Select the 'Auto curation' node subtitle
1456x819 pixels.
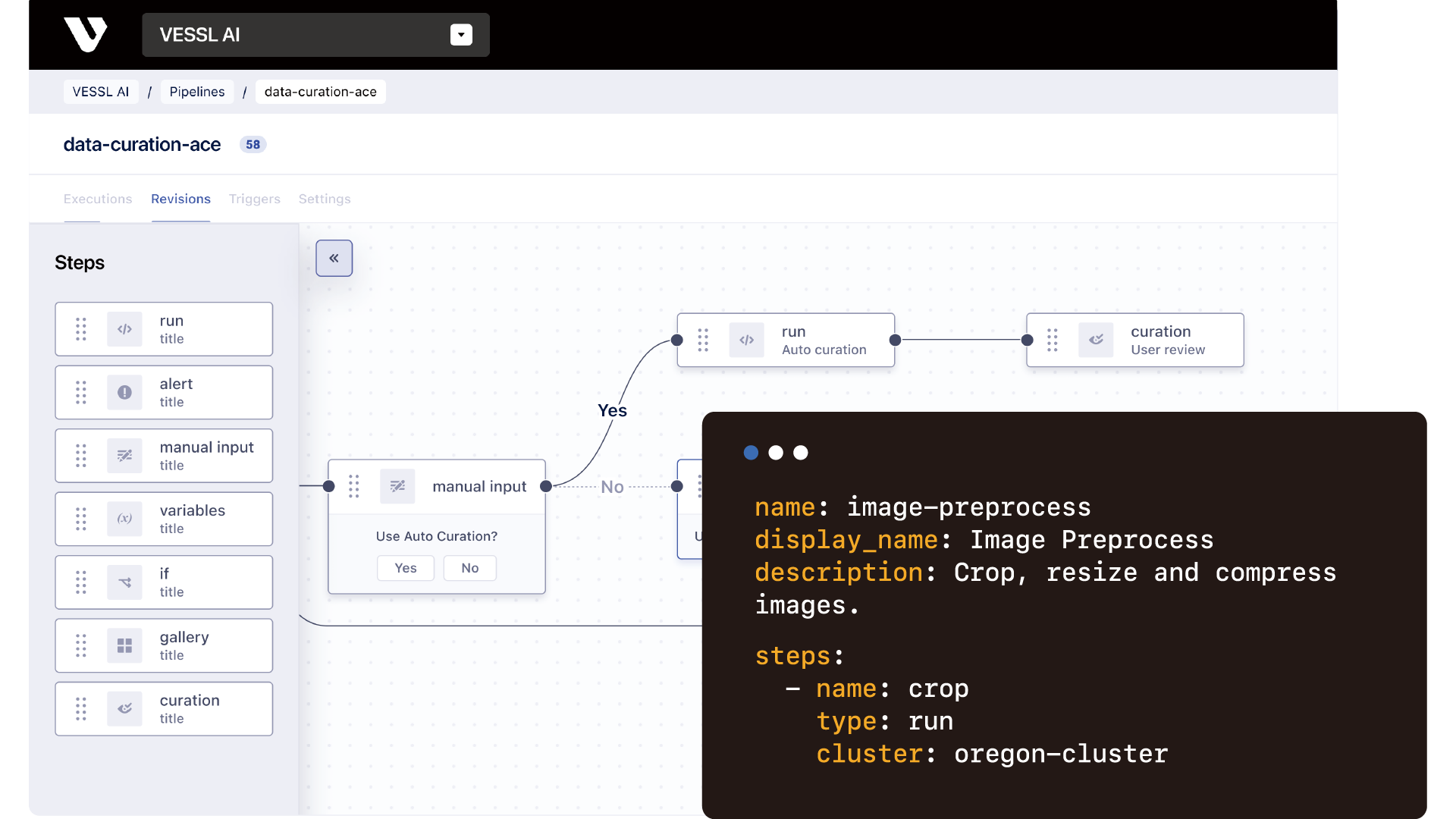tap(824, 350)
